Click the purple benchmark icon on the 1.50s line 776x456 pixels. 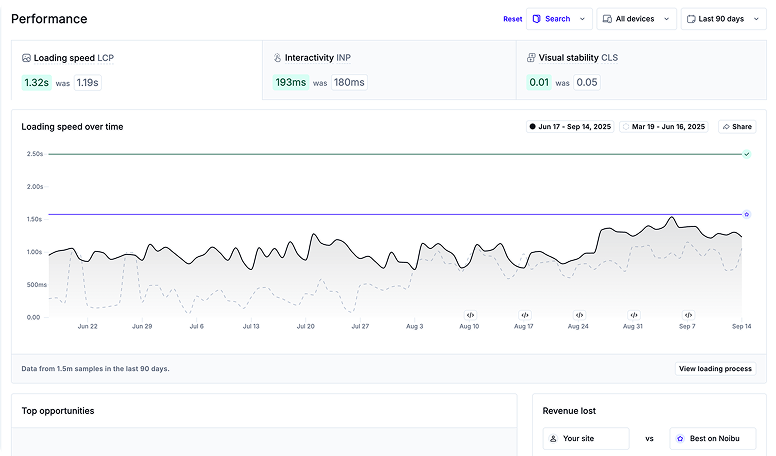[746, 214]
